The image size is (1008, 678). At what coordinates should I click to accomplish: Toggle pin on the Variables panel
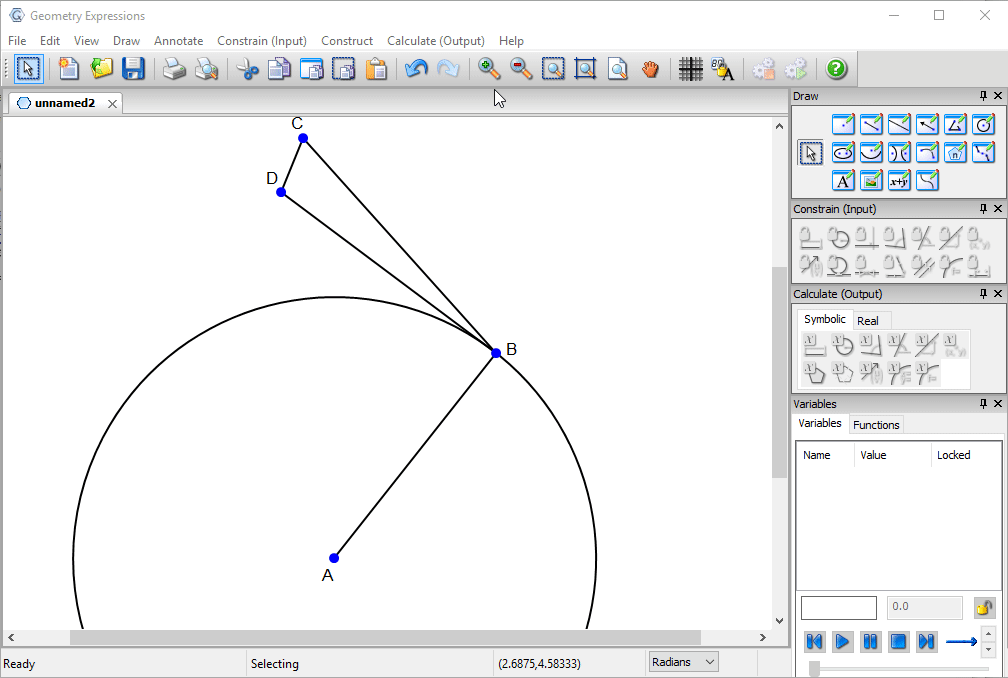coord(983,404)
